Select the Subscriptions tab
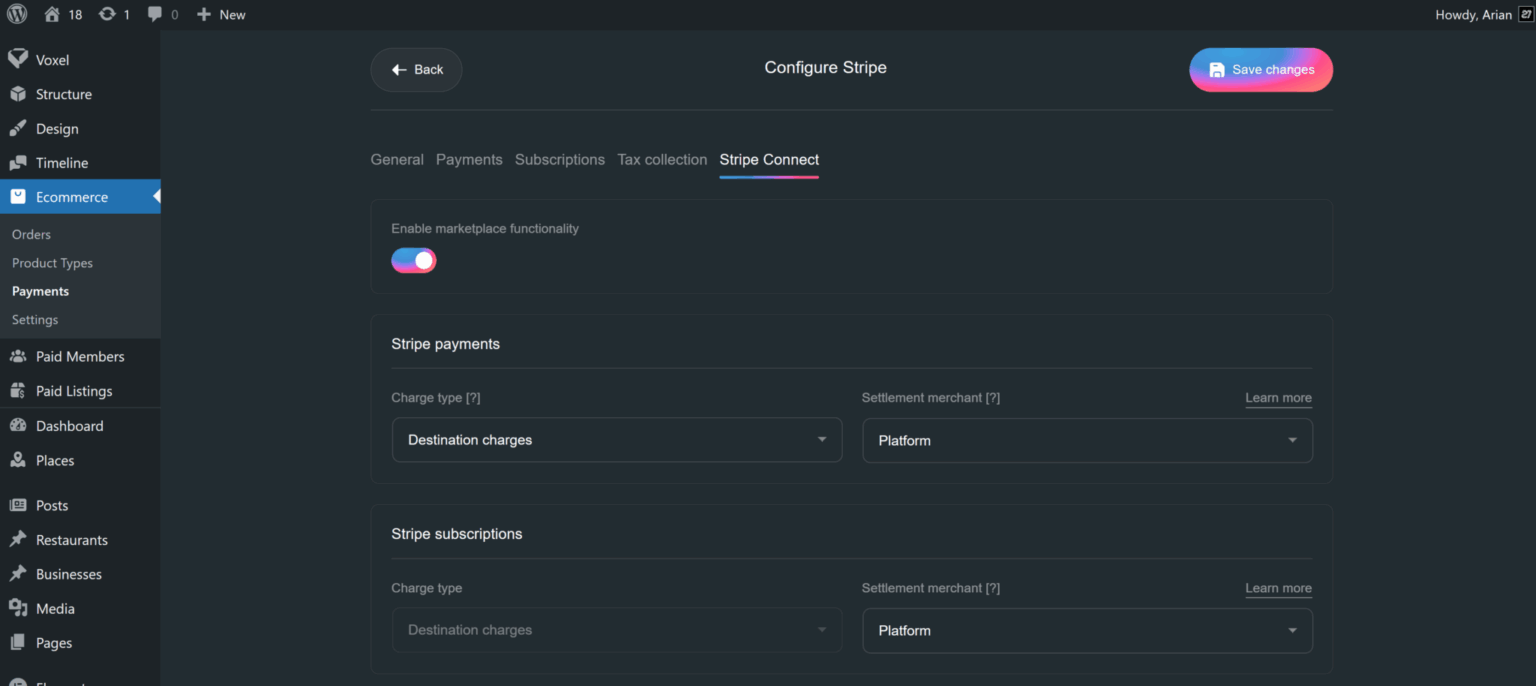1536x686 pixels. (559, 160)
